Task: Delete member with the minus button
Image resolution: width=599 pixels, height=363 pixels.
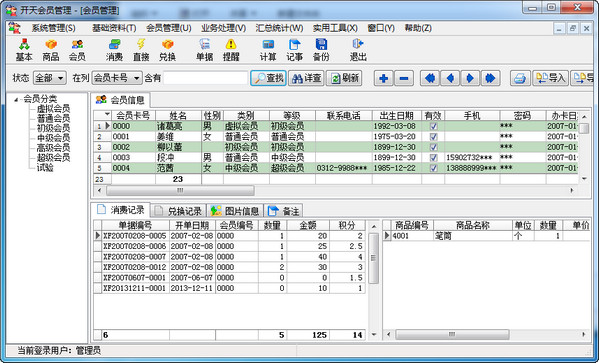Action: pyautogui.click(x=404, y=78)
